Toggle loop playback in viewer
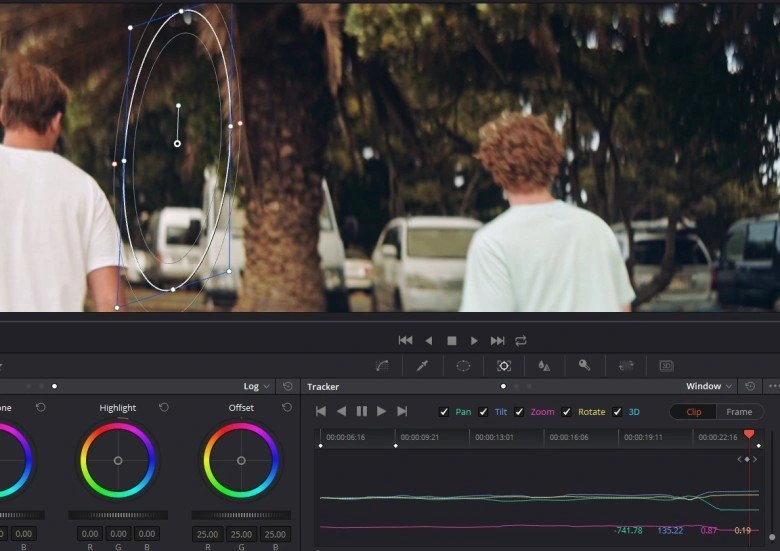 click(x=521, y=341)
